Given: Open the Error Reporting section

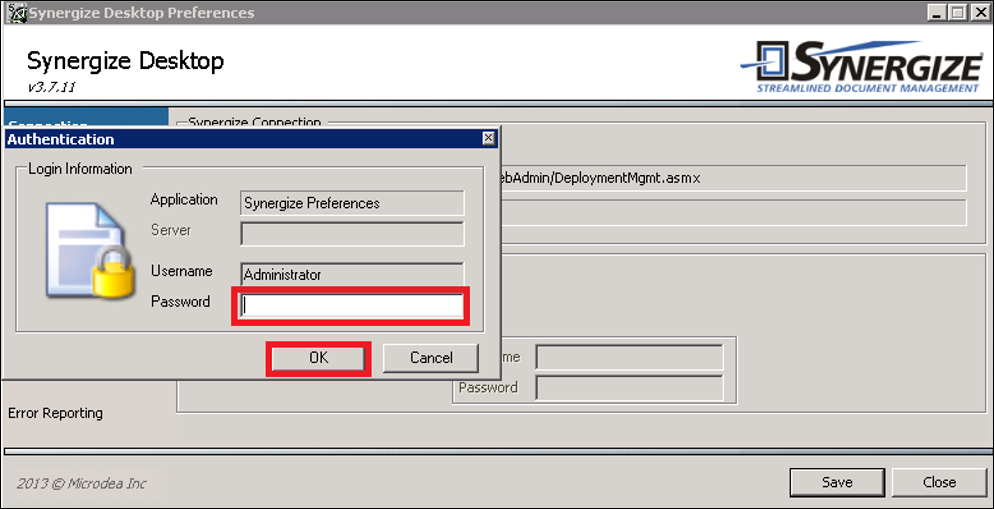Looking at the screenshot, I should click(55, 413).
